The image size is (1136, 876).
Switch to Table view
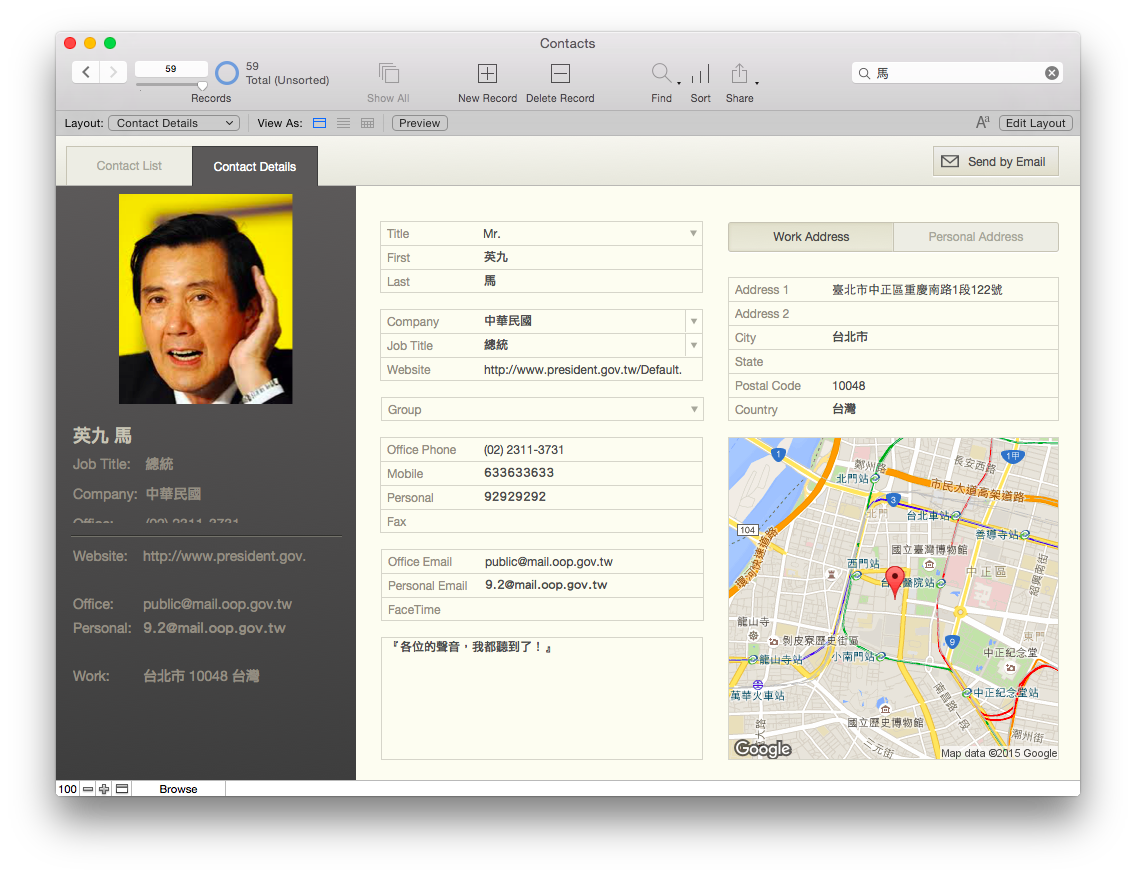pos(367,123)
